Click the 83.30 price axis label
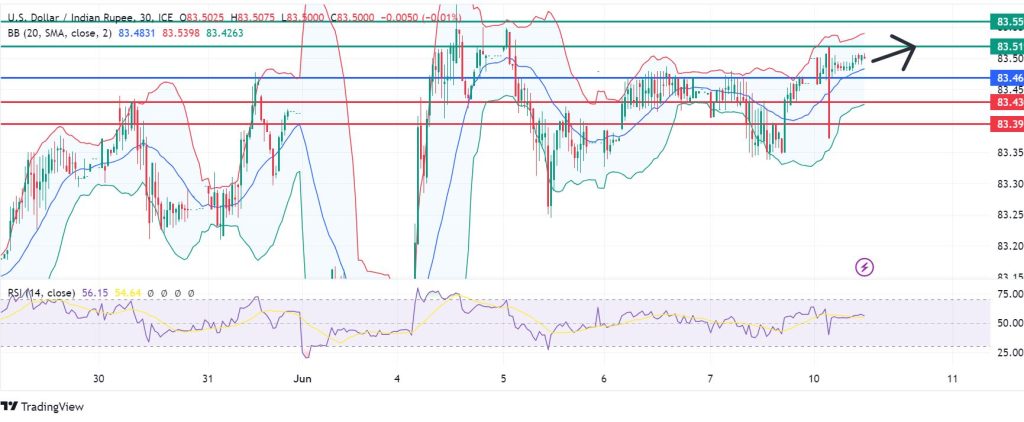 click(1009, 183)
